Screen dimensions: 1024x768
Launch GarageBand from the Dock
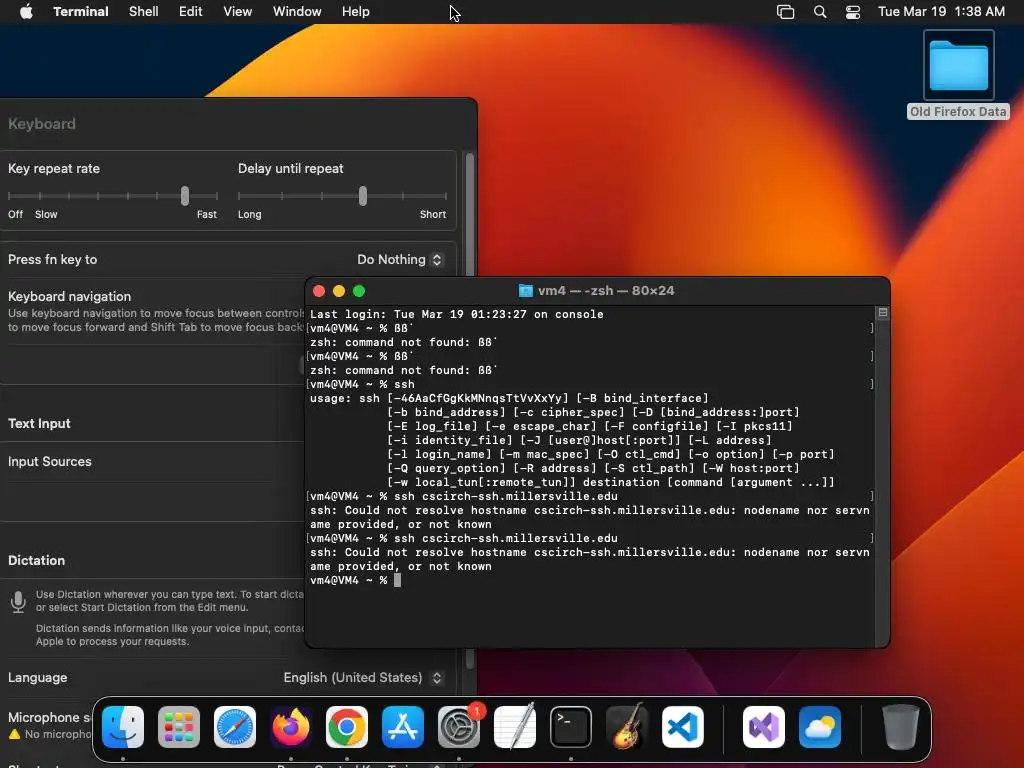point(627,727)
